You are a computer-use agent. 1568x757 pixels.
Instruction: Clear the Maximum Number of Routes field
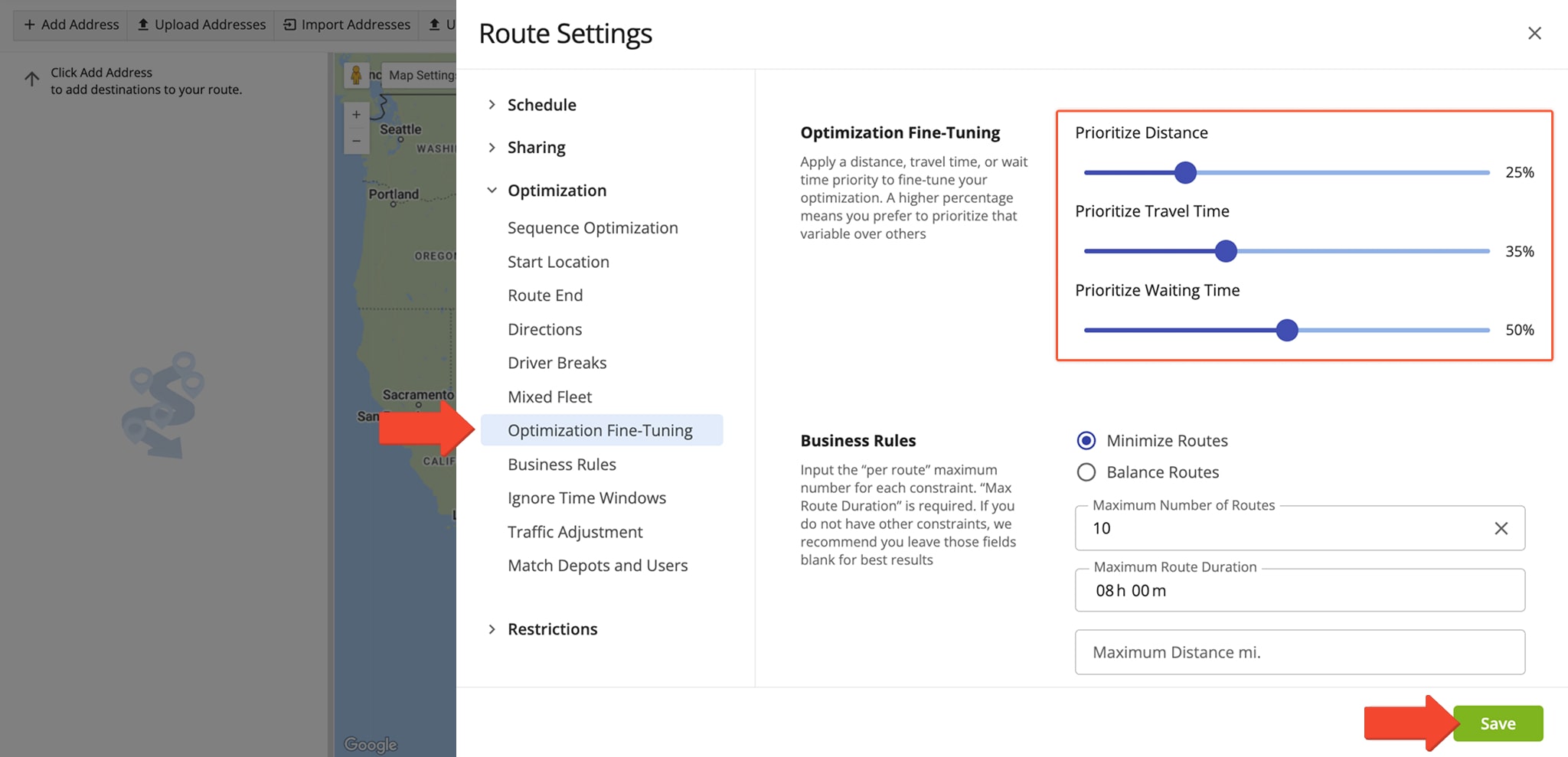1501,528
